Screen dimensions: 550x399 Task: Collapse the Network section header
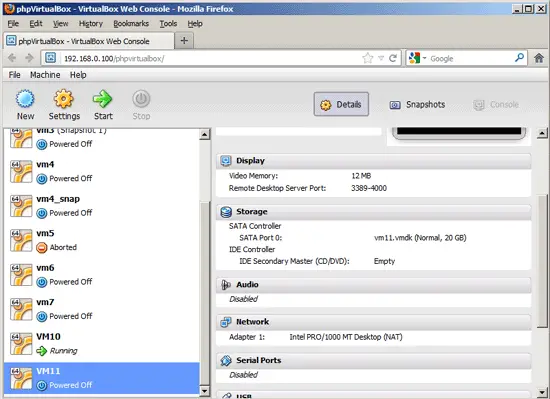click(x=374, y=322)
